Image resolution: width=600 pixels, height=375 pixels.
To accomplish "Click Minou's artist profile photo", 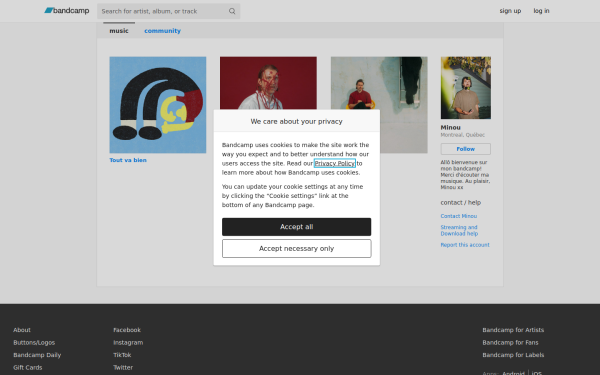I will (x=466, y=88).
